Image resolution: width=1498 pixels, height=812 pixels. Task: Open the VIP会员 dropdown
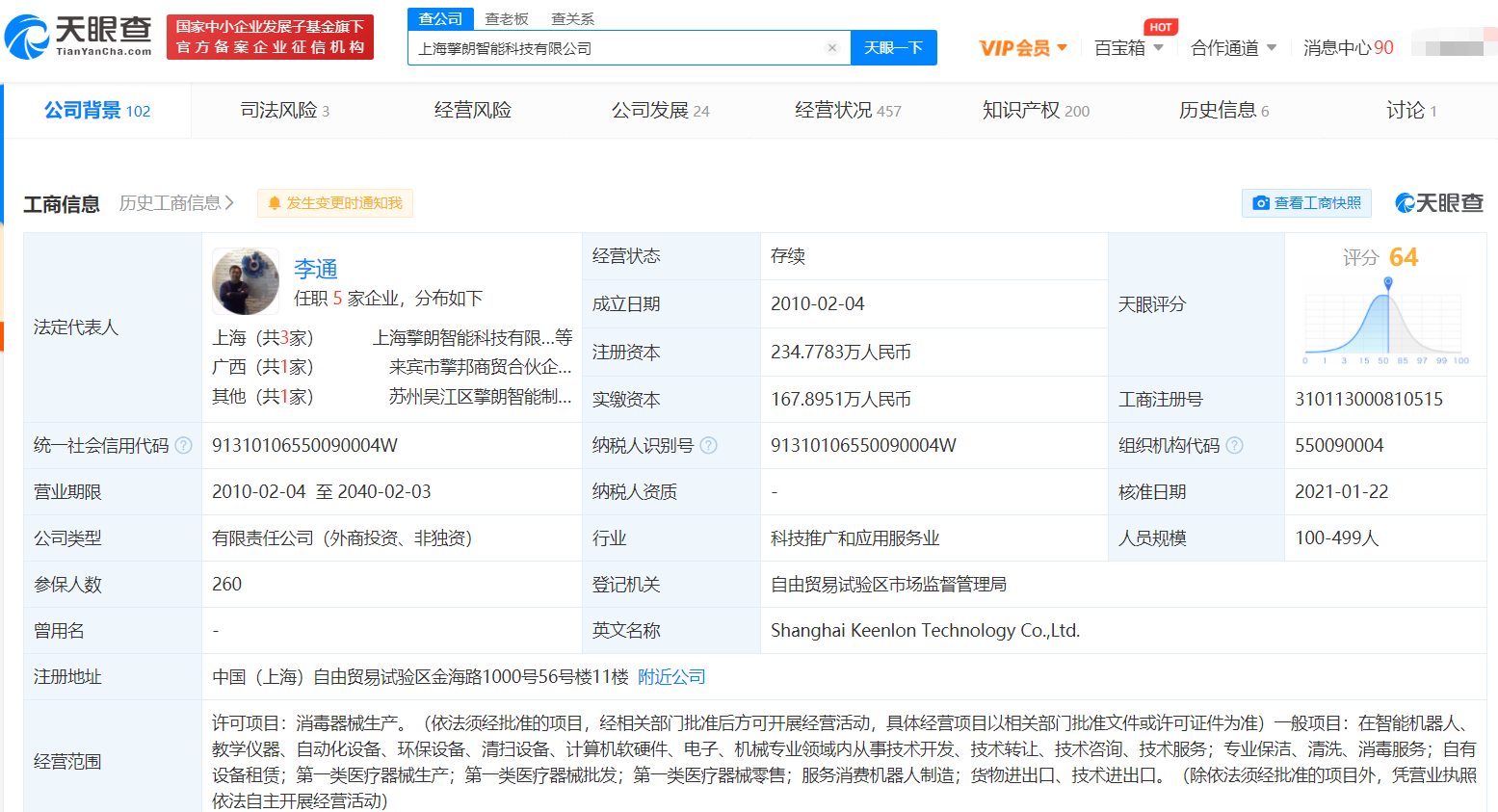click(x=1023, y=47)
